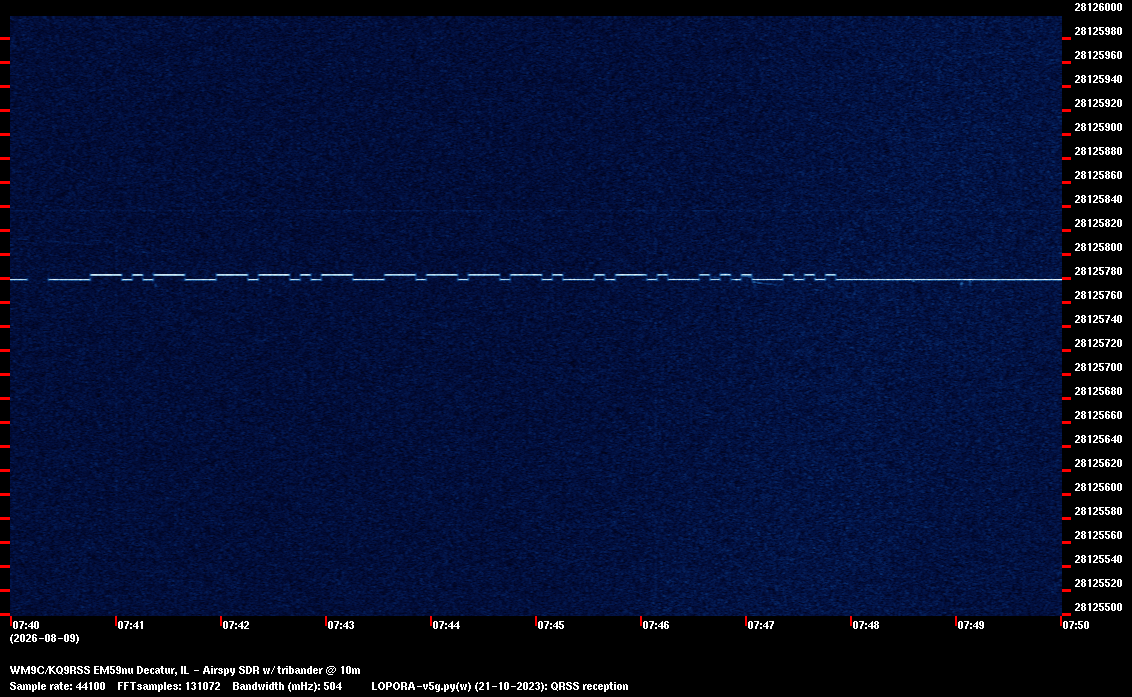
Task: Click frequency label 28125760
Action: (x=1098, y=295)
